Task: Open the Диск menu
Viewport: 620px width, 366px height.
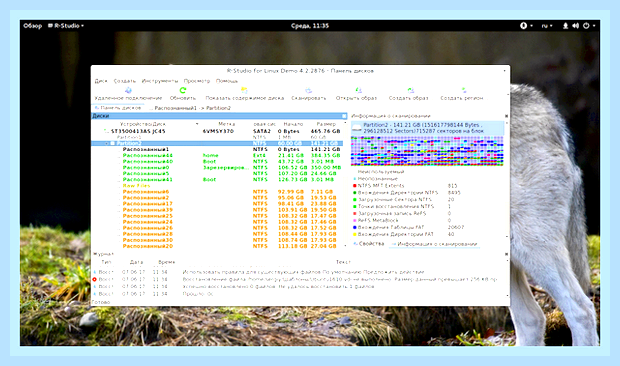Action: tap(101, 81)
